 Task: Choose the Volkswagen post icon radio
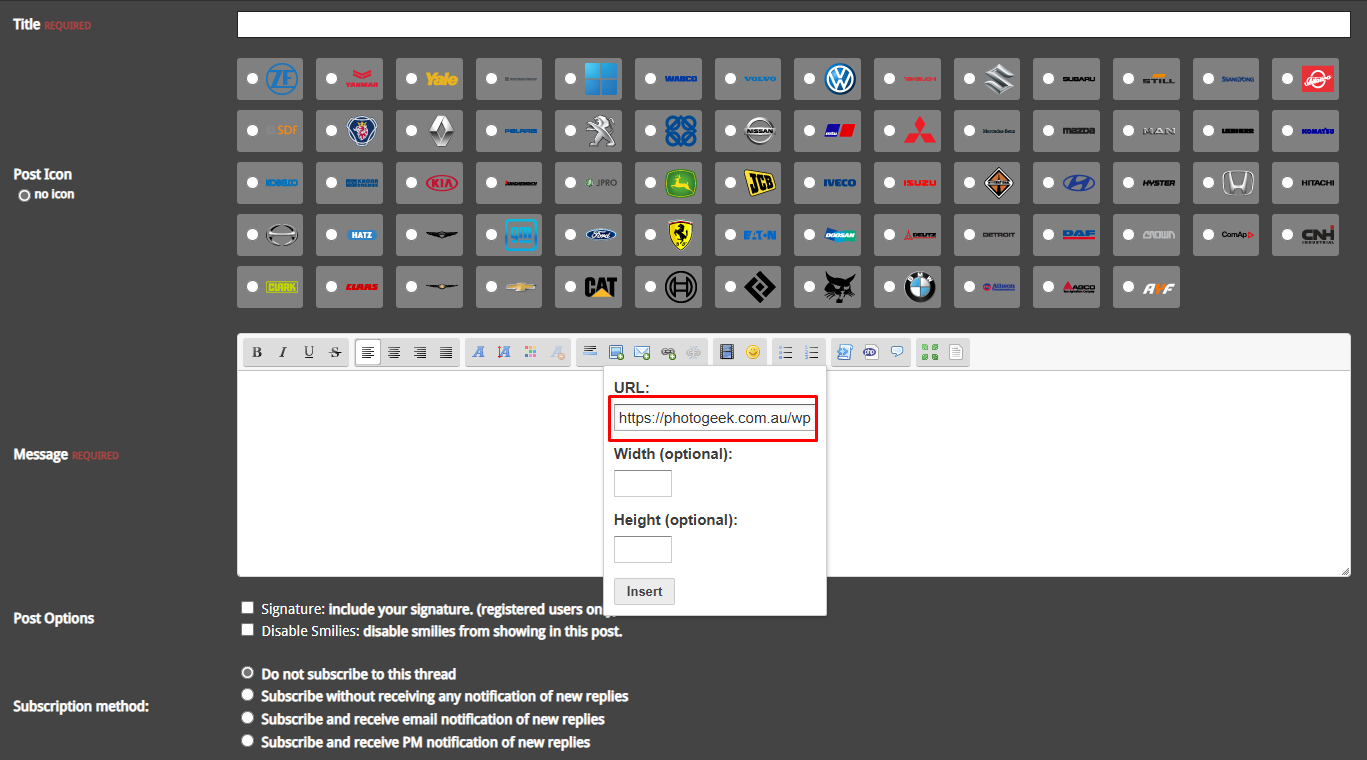(x=810, y=79)
